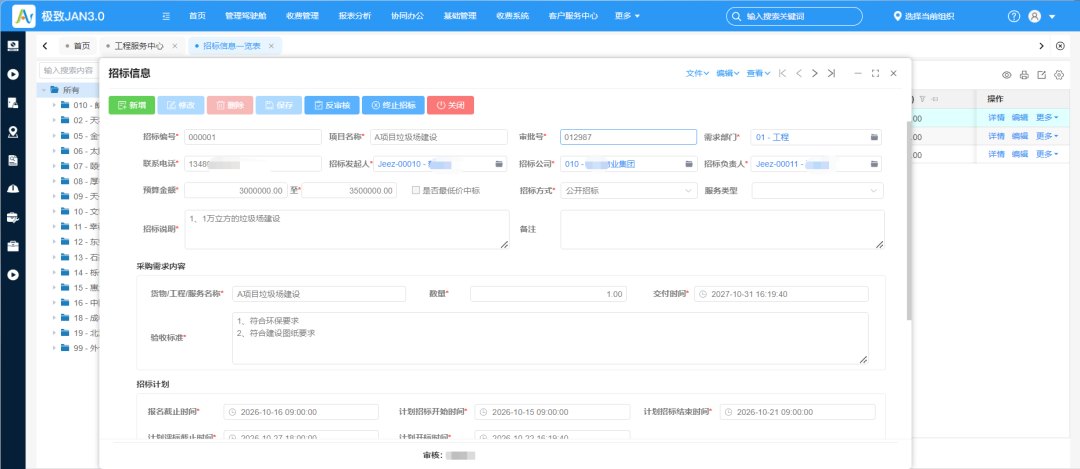Go to next record arrow icon
Viewport: 1080px width, 469px height.
click(815, 73)
